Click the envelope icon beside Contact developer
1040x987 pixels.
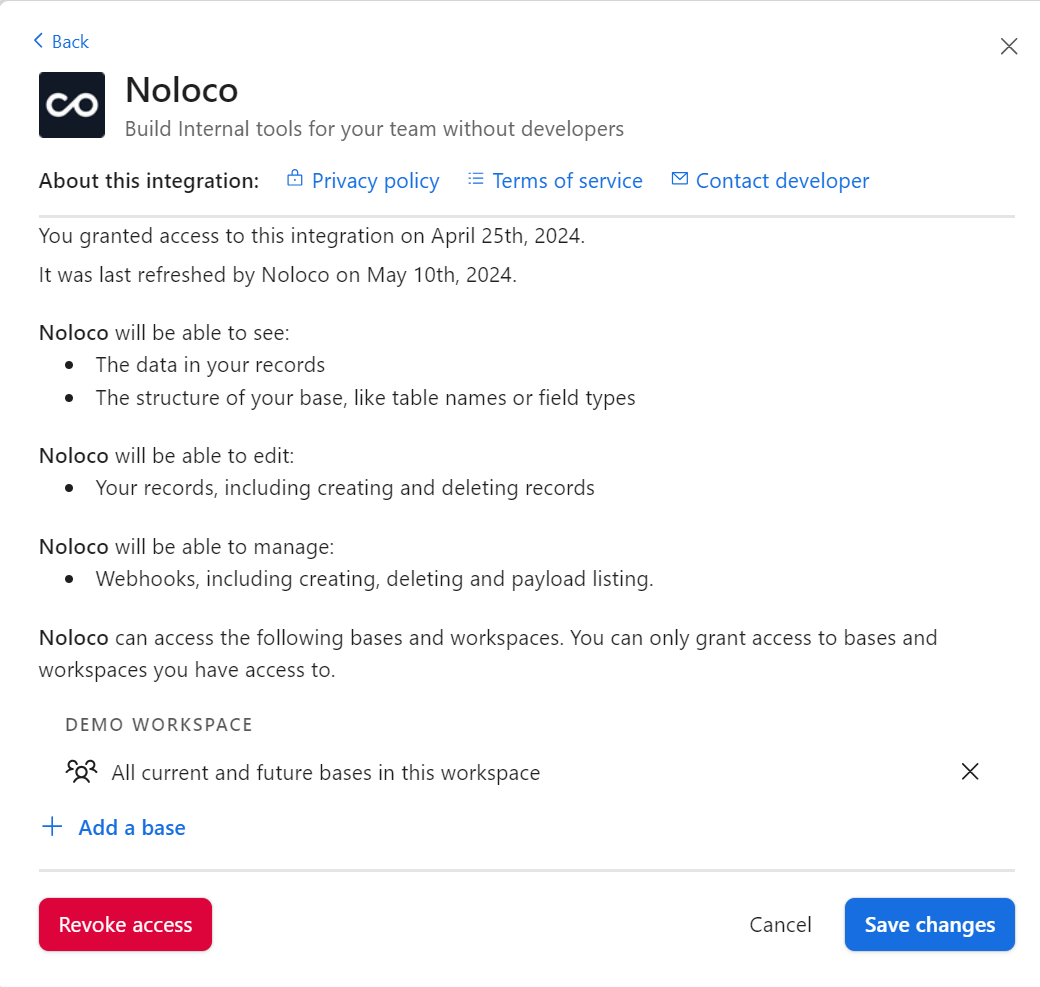[680, 179]
